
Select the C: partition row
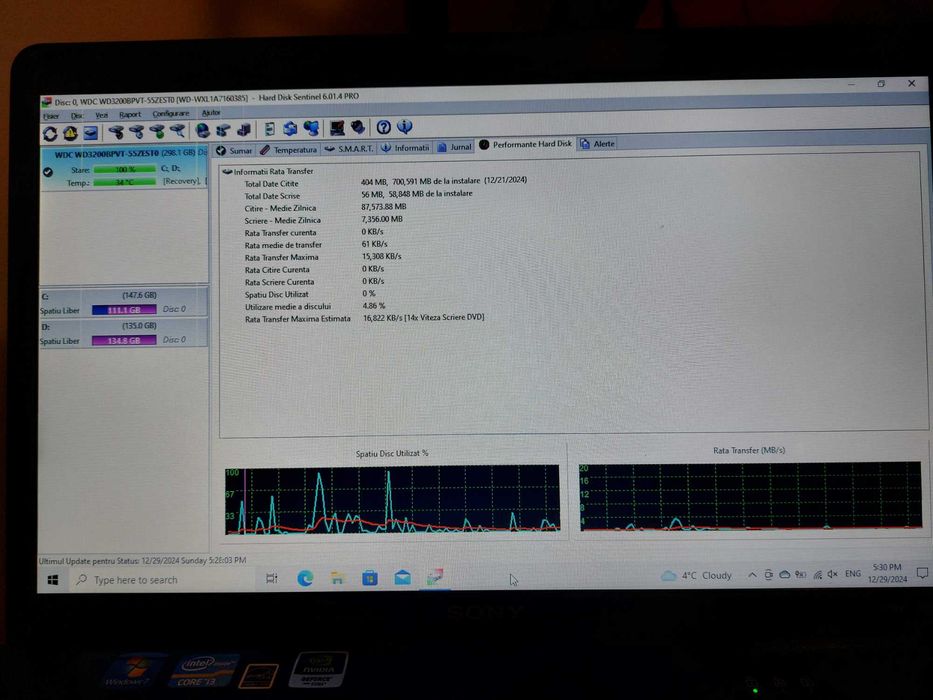click(x=124, y=302)
